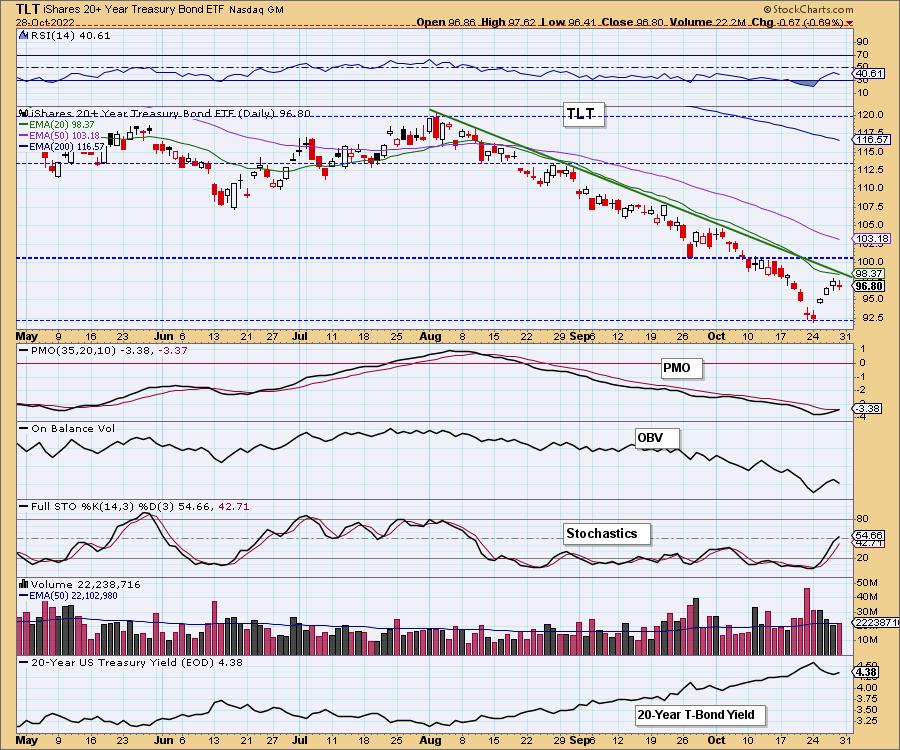Select the iShares 20+ Year Treasury Bond ETF title
Screen dimensions: 900x750
(x=134, y=10)
